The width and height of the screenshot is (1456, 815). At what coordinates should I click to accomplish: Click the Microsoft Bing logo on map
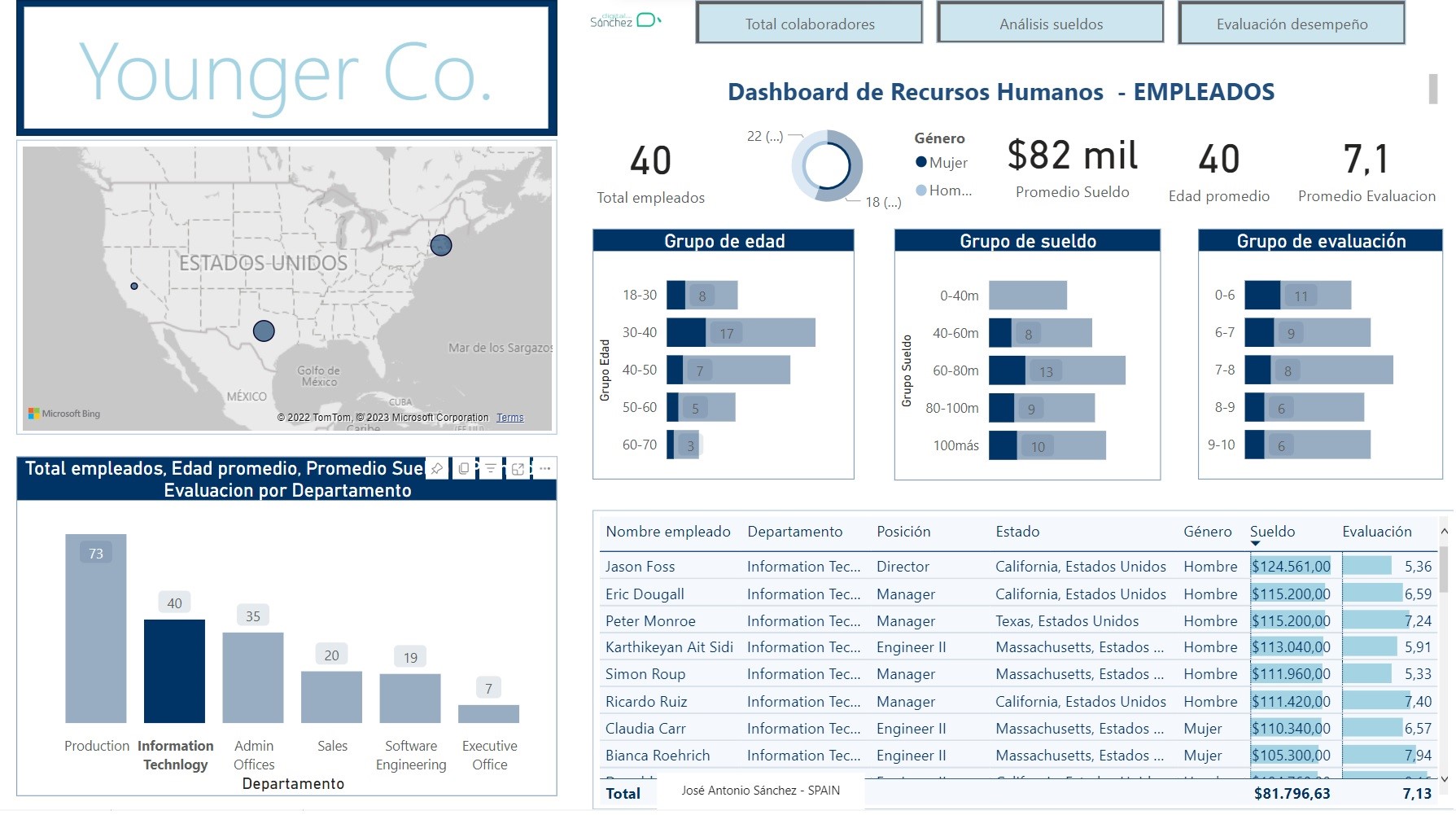click(64, 414)
